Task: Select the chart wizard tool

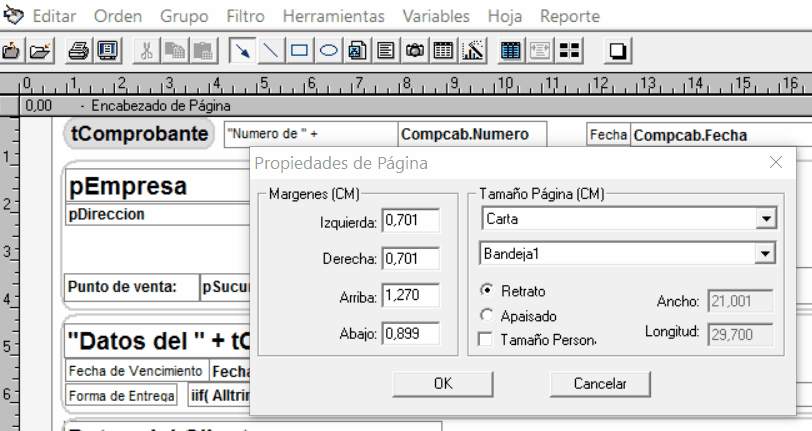Action: coord(472,51)
